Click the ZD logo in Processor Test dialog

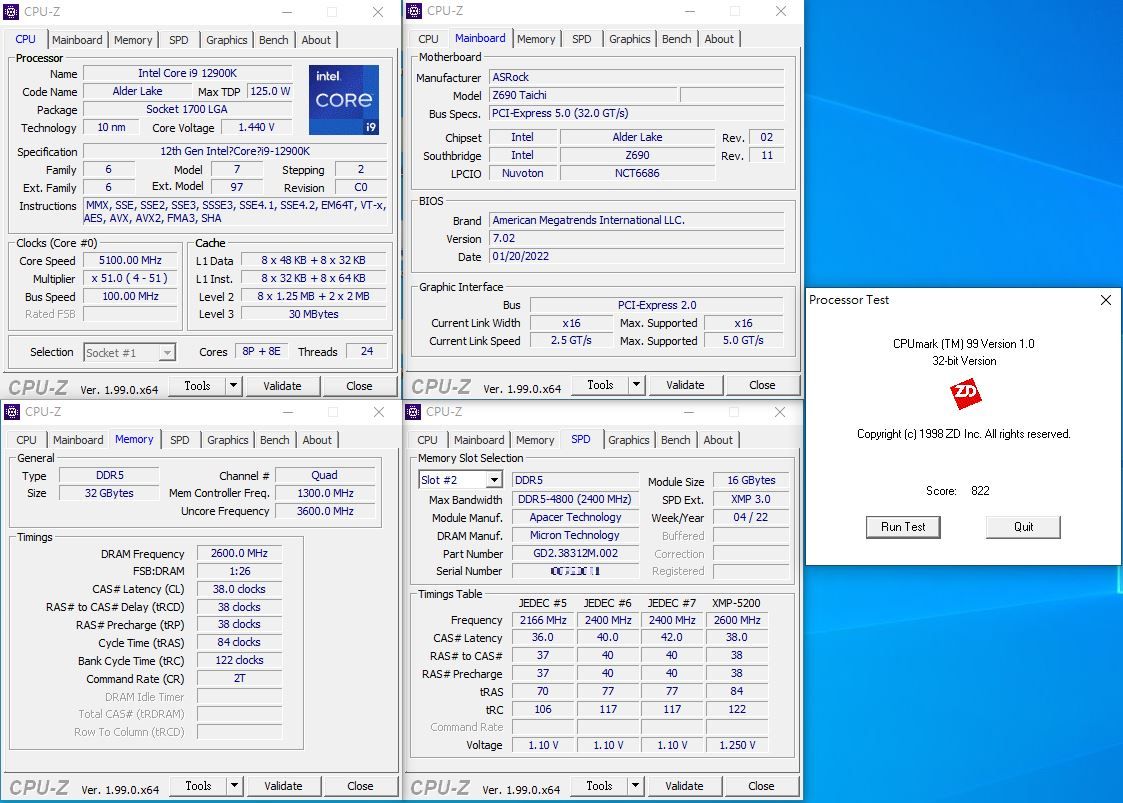[x=965, y=393]
